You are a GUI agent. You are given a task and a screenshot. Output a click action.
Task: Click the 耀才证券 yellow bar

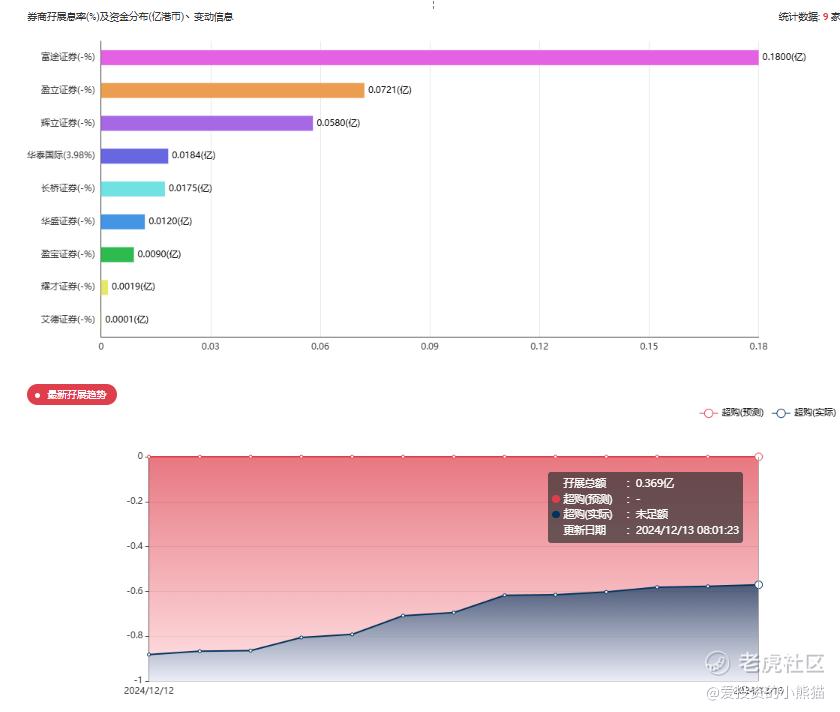[x=104, y=287]
